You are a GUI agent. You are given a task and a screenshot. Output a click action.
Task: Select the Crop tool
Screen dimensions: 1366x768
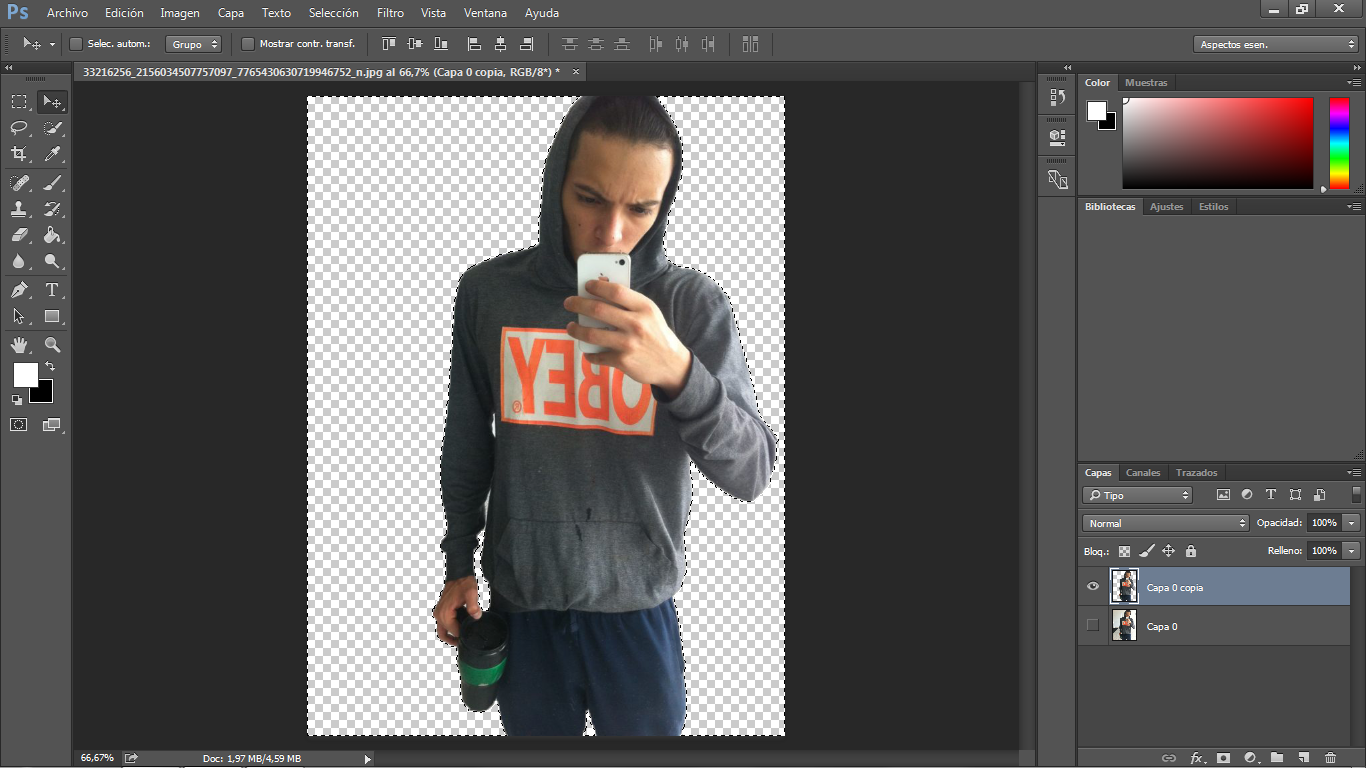pos(19,154)
